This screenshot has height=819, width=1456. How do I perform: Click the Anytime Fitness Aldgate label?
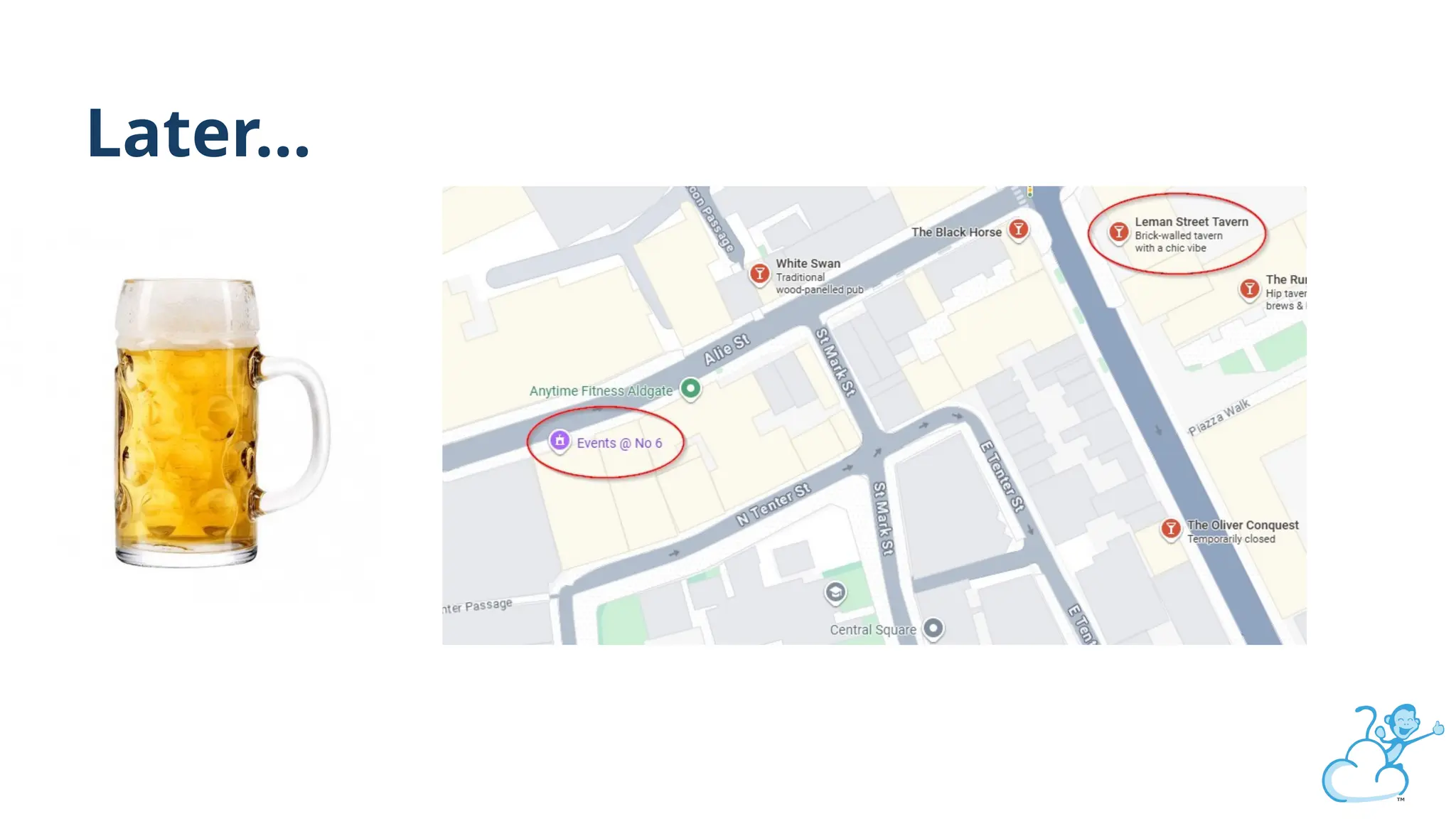(601, 391)
